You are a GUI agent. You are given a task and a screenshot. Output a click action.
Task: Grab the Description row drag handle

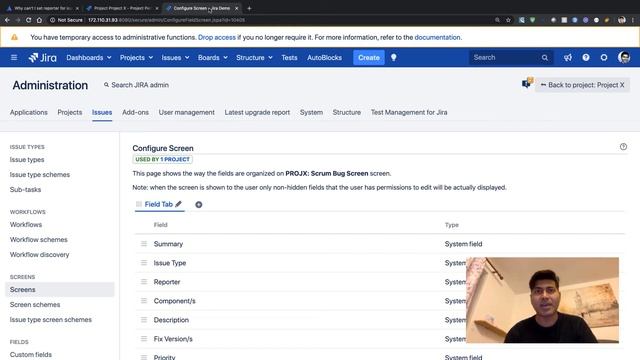144,320
